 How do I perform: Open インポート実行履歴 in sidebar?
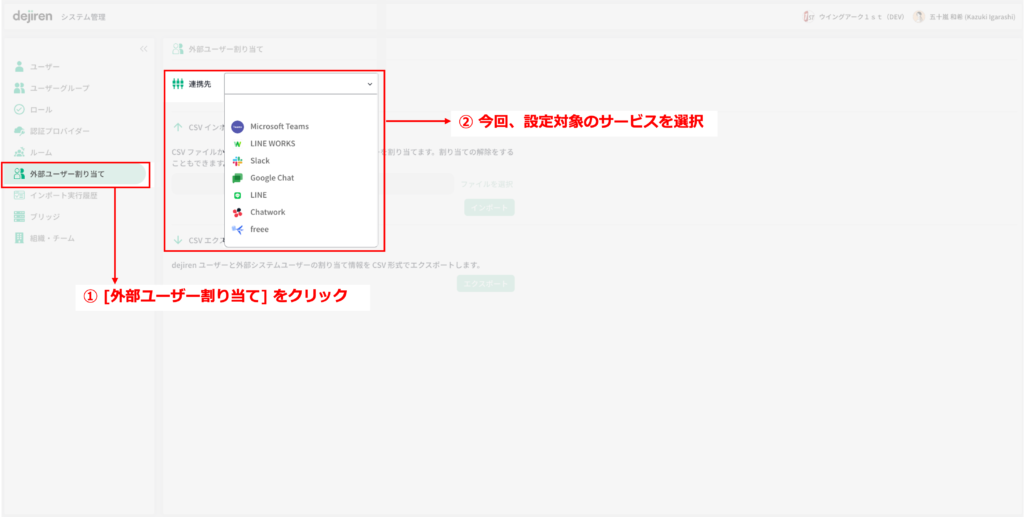pos(56,195)
